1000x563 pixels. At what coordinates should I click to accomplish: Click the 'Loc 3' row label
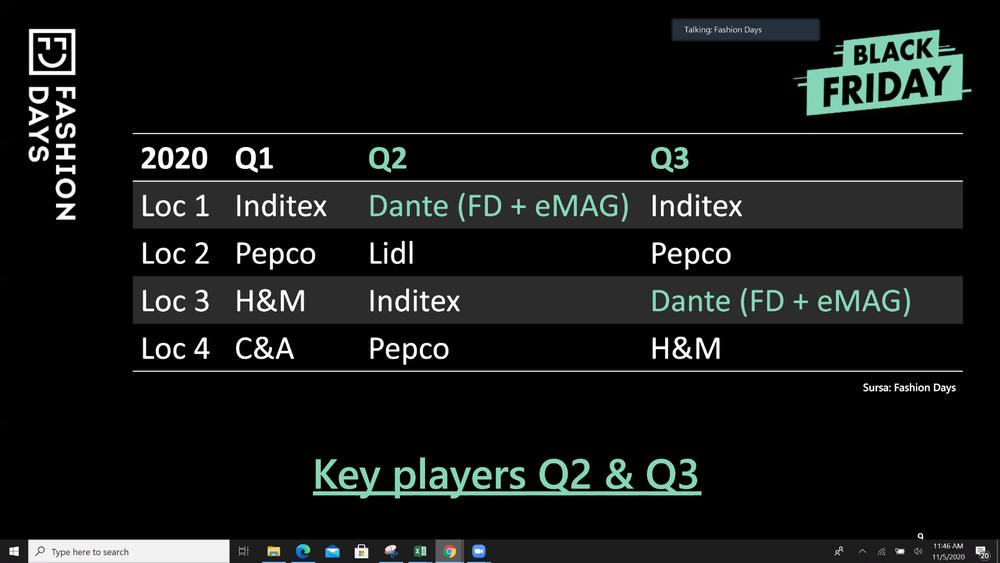pos(175,301)
